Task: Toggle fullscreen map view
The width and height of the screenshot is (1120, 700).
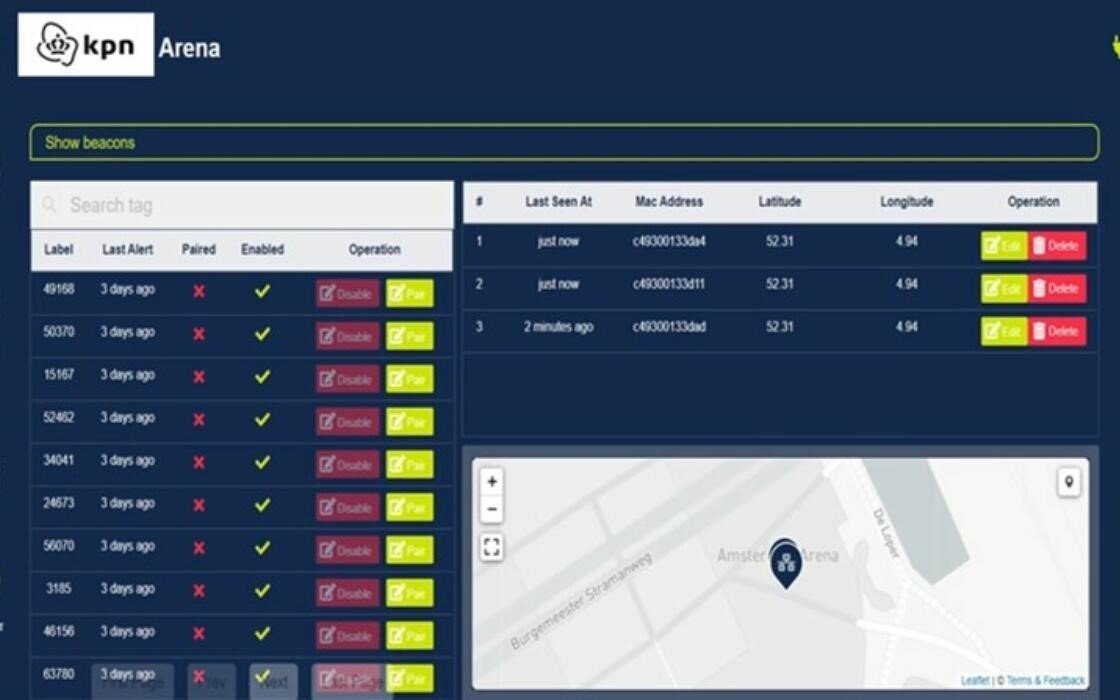Action: 491,546
